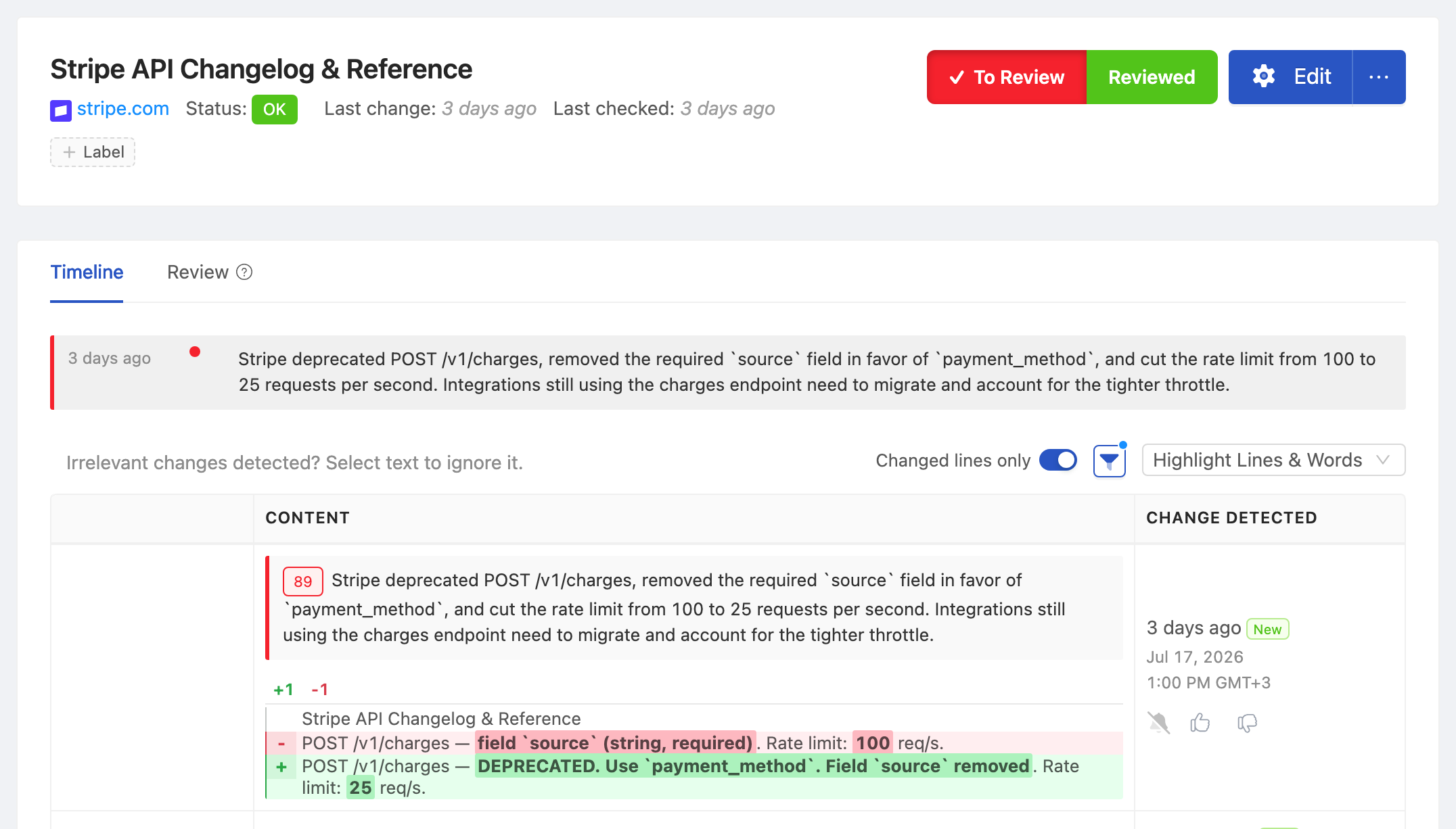
Task: Click the 89 importance score badge
Action: click(x=302, y=582)
